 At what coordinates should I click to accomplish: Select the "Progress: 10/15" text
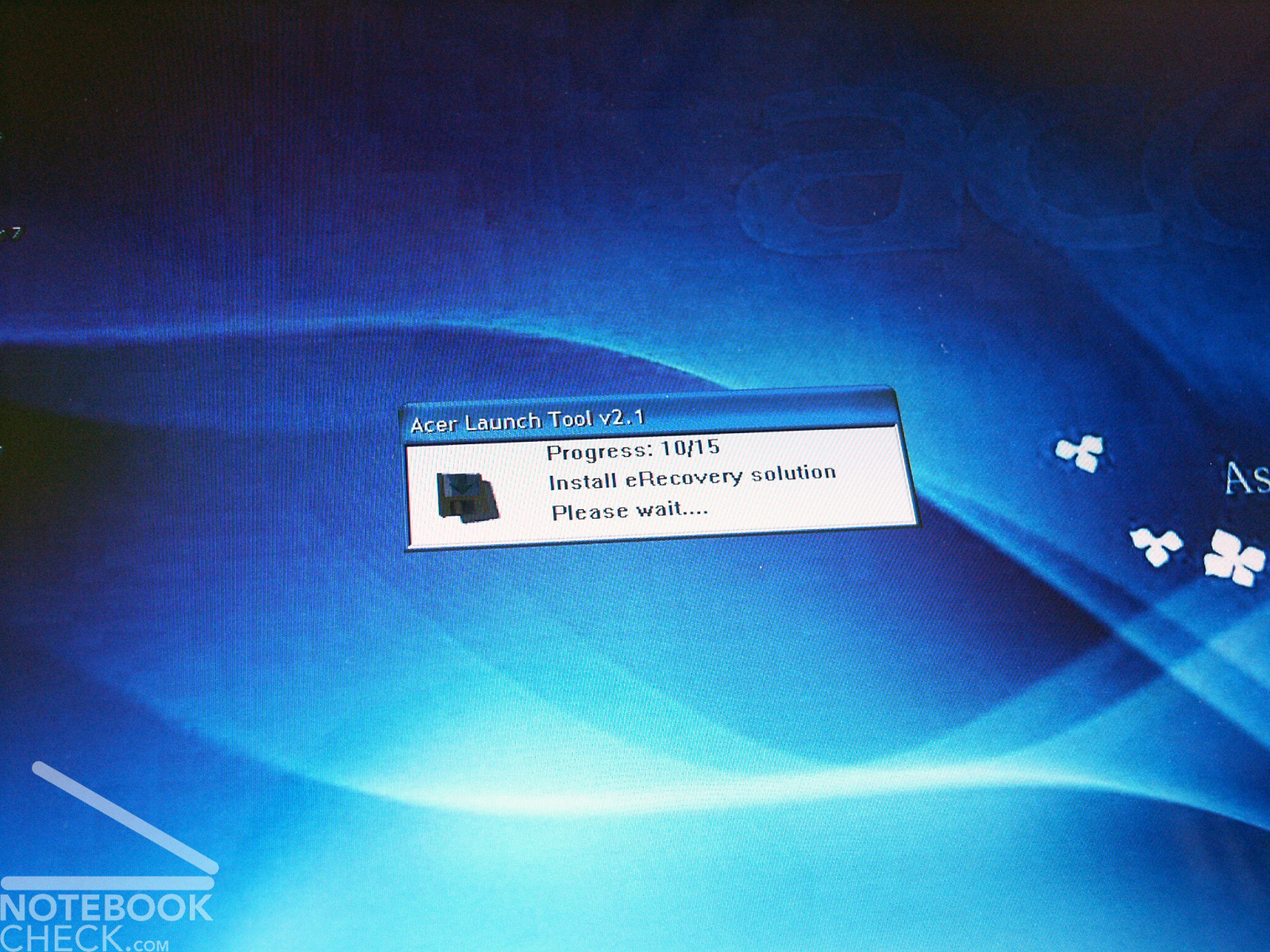point(633,450)
